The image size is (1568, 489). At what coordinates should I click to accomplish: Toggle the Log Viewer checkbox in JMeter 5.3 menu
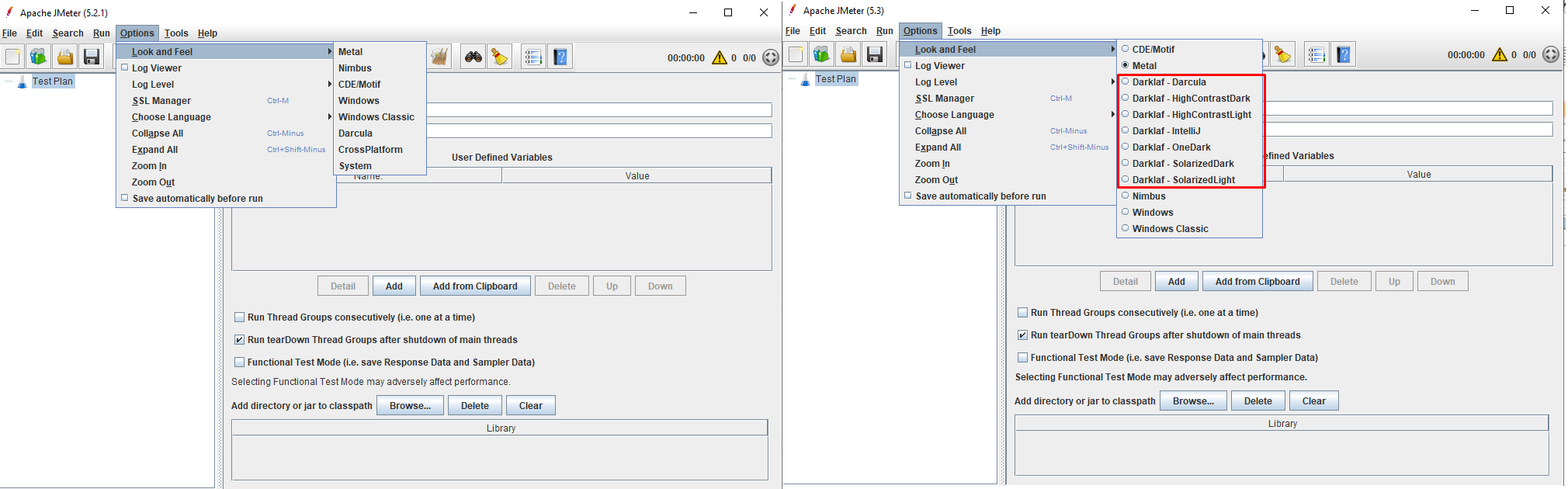pyautogui.click(x=907, y=65)
